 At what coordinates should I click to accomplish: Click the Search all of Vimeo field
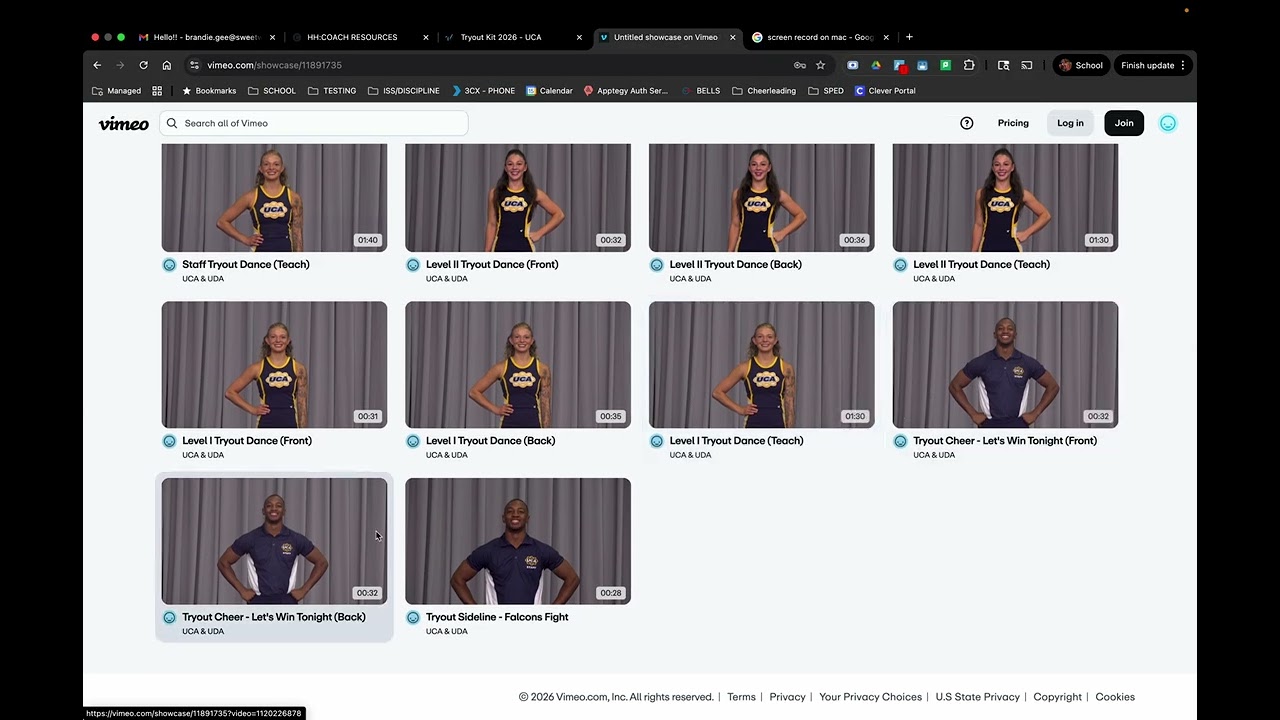click(313, 123)
